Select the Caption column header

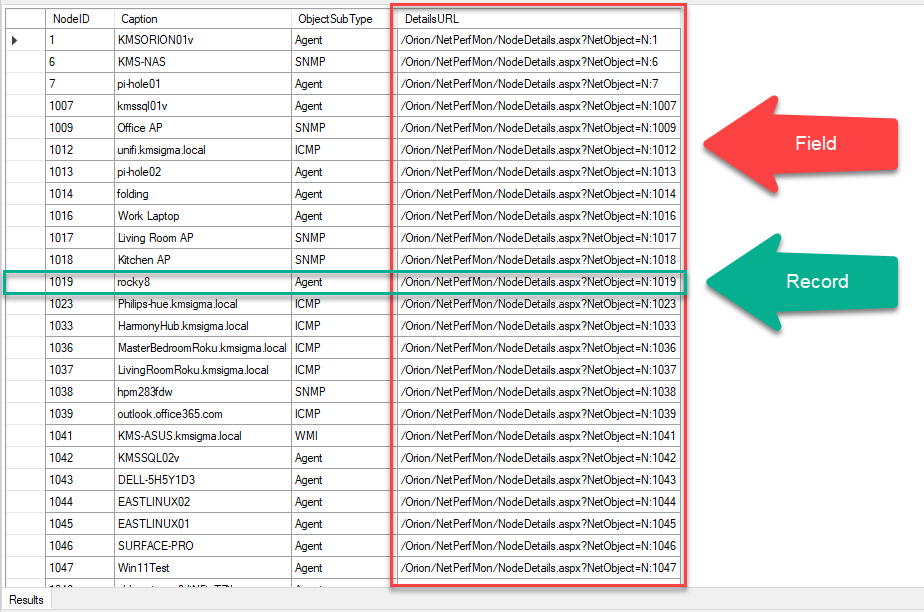point(202,19)
